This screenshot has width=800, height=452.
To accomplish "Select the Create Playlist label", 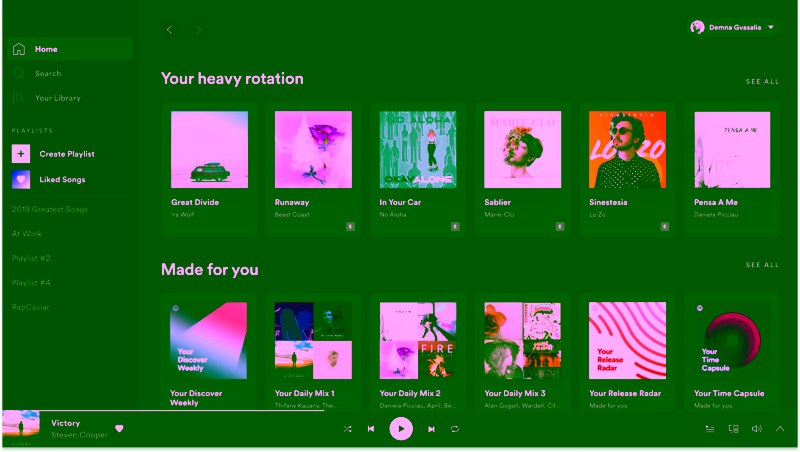I will coord(67,154).
